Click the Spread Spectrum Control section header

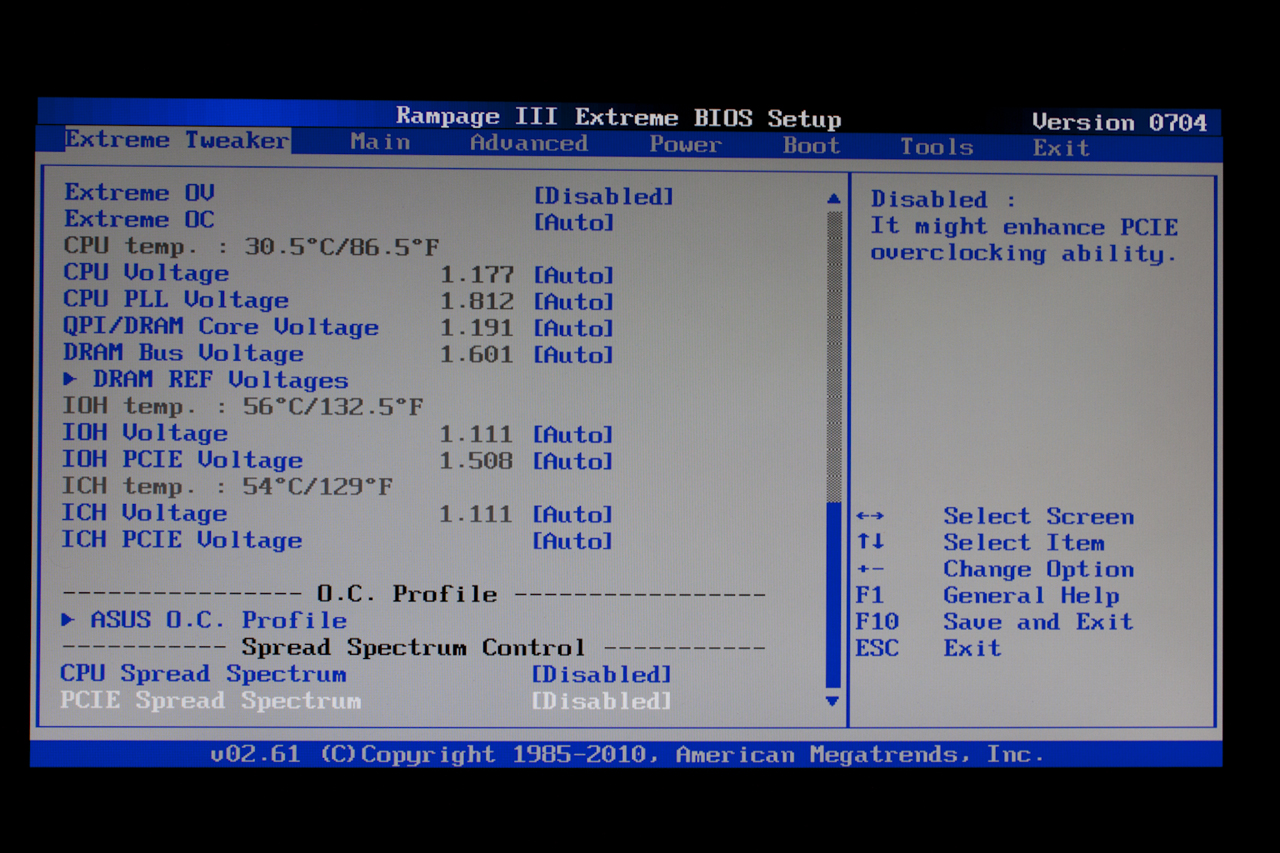(x=413, y=647)
